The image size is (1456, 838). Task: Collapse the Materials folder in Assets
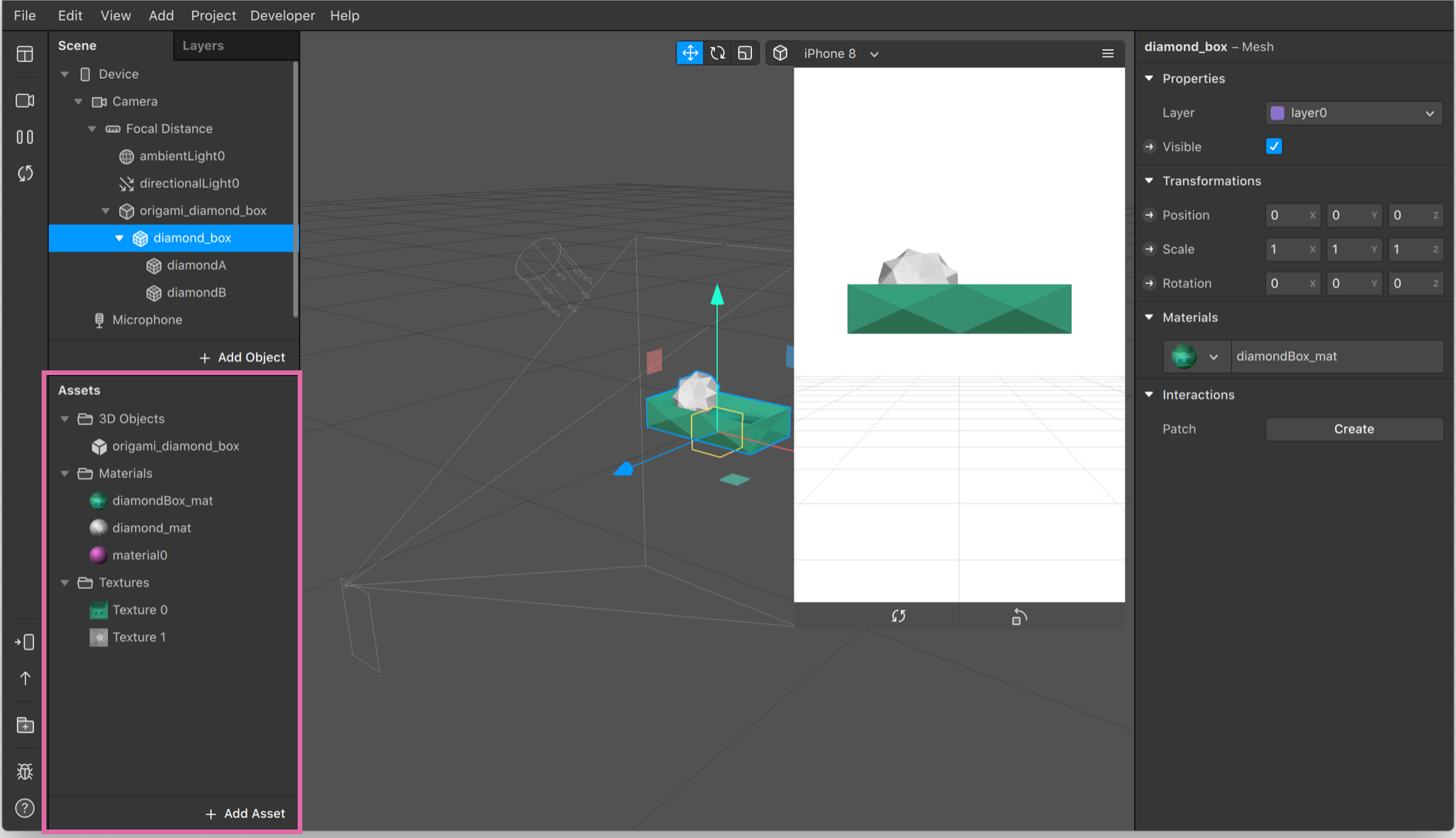tap(65, 473)
